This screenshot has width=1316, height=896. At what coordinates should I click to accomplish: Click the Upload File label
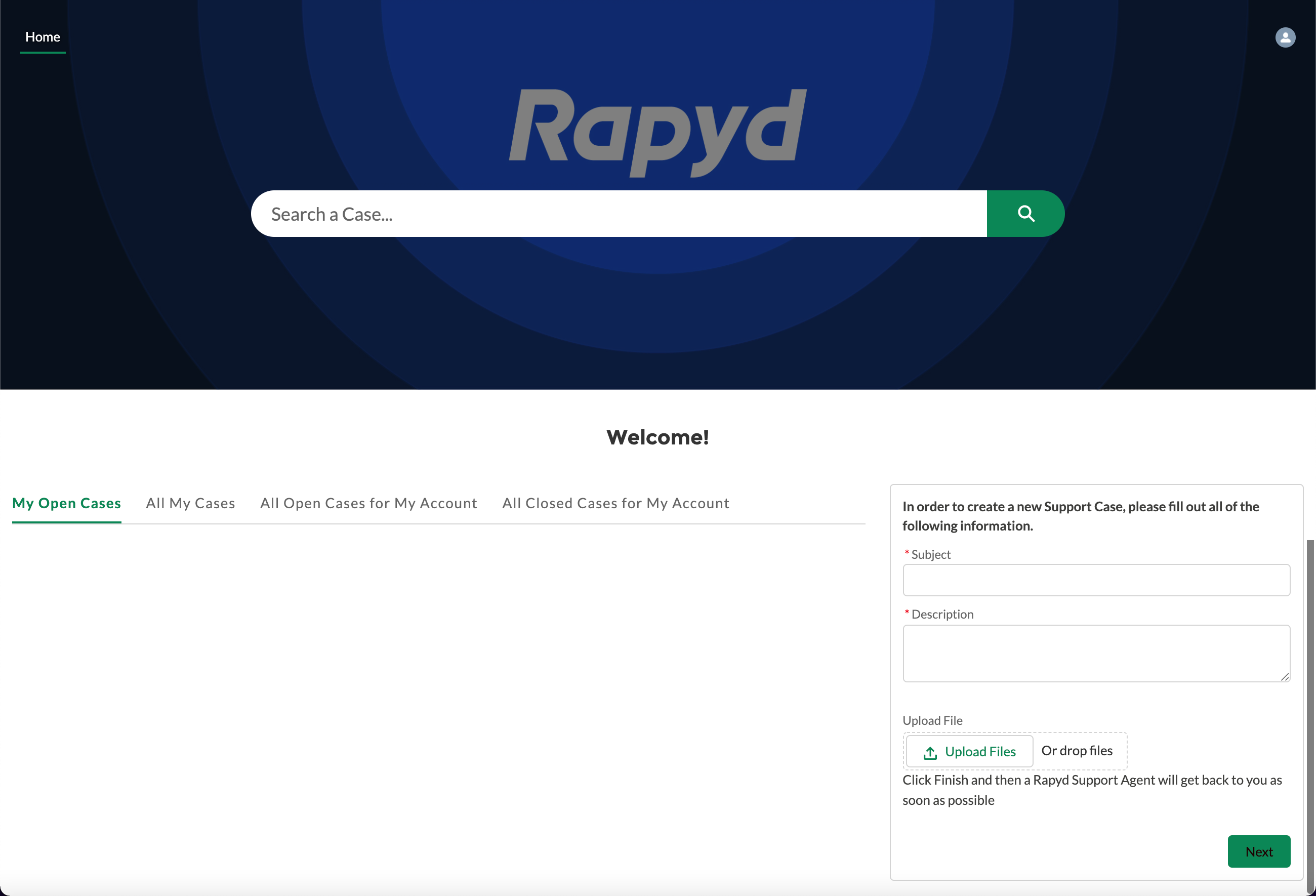932,720
